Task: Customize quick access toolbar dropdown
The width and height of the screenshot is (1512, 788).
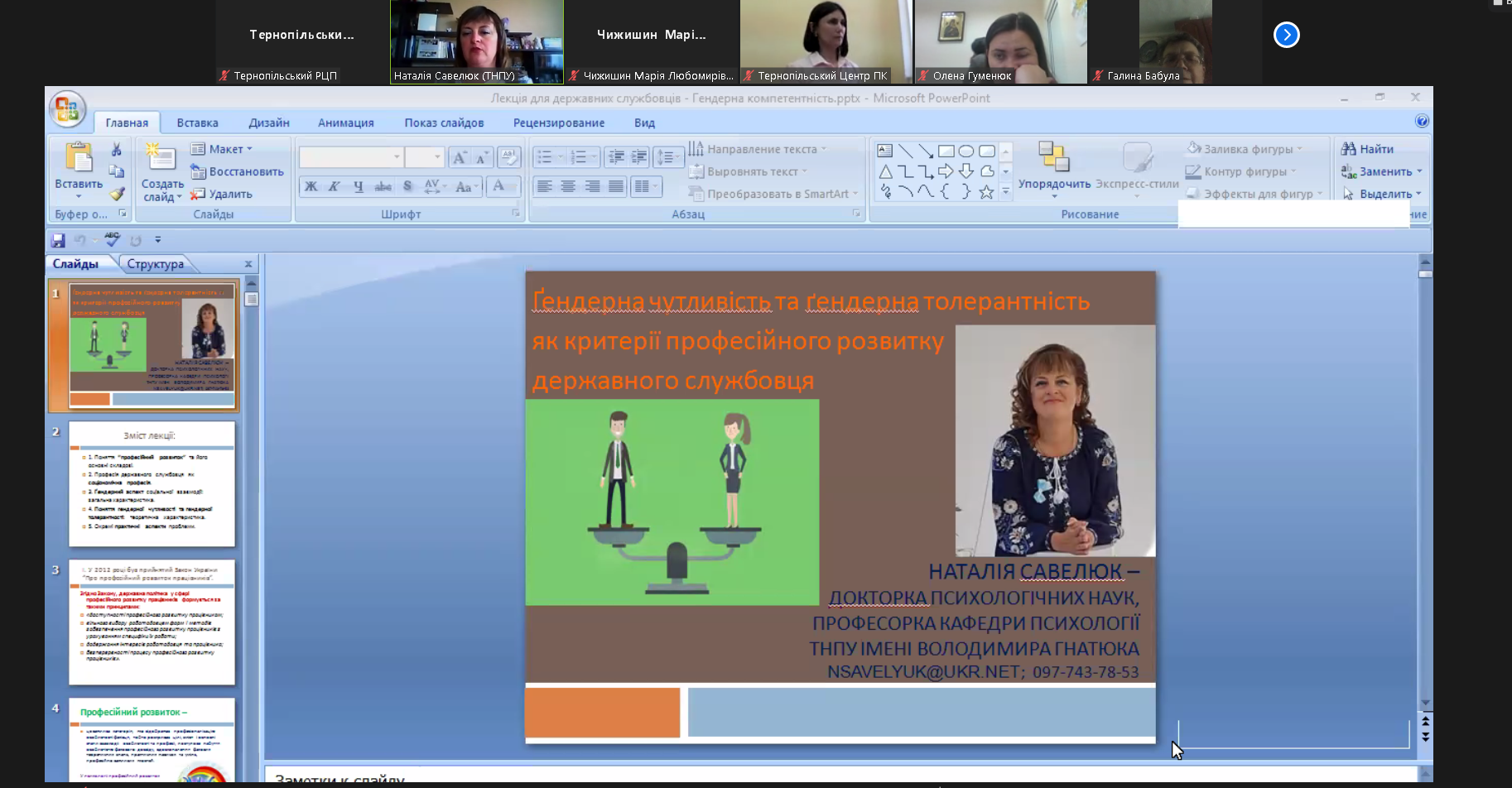Action: click(157, 240)
